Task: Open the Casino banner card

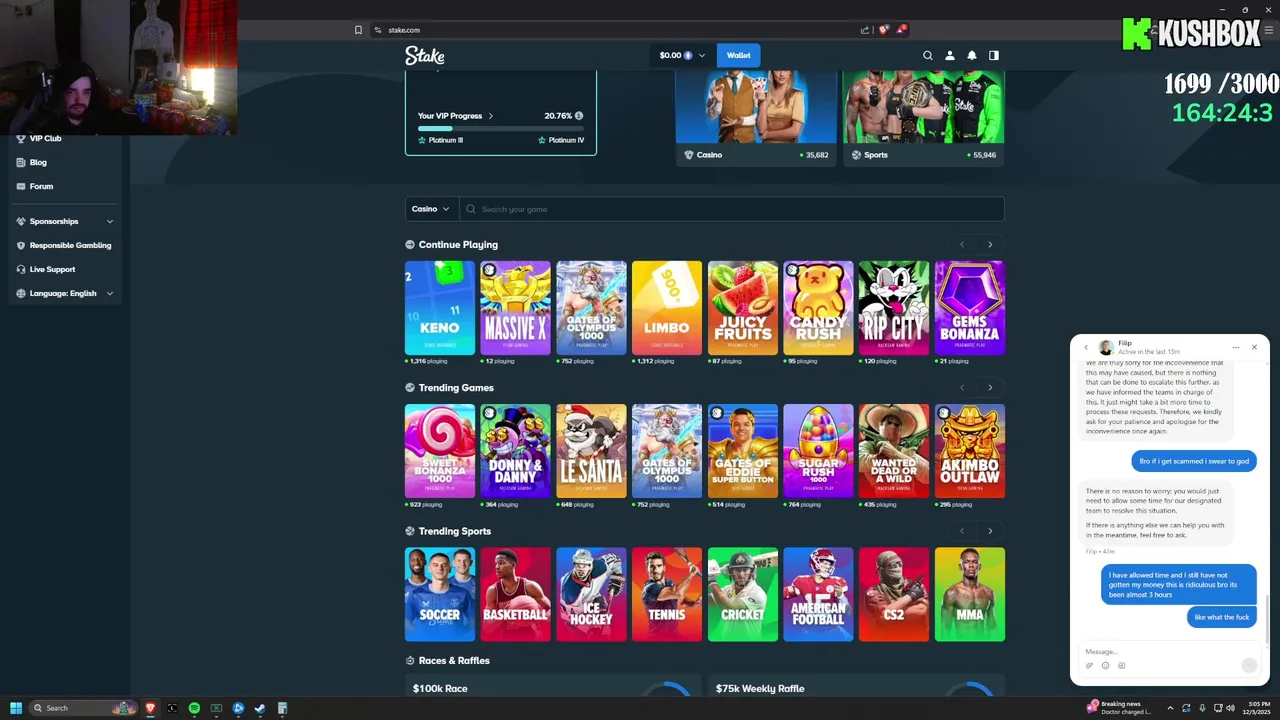Action: click(x=757, y=119)
